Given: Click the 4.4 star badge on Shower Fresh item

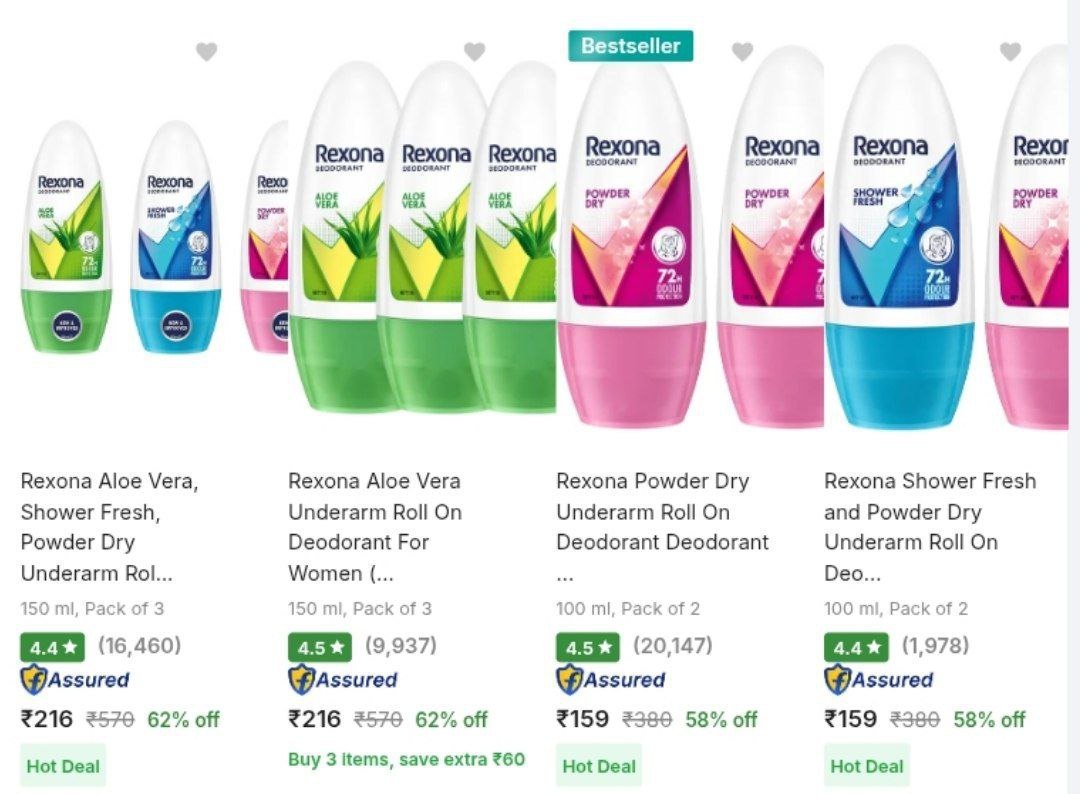Looking at the screenshot, I should (854, 647).
